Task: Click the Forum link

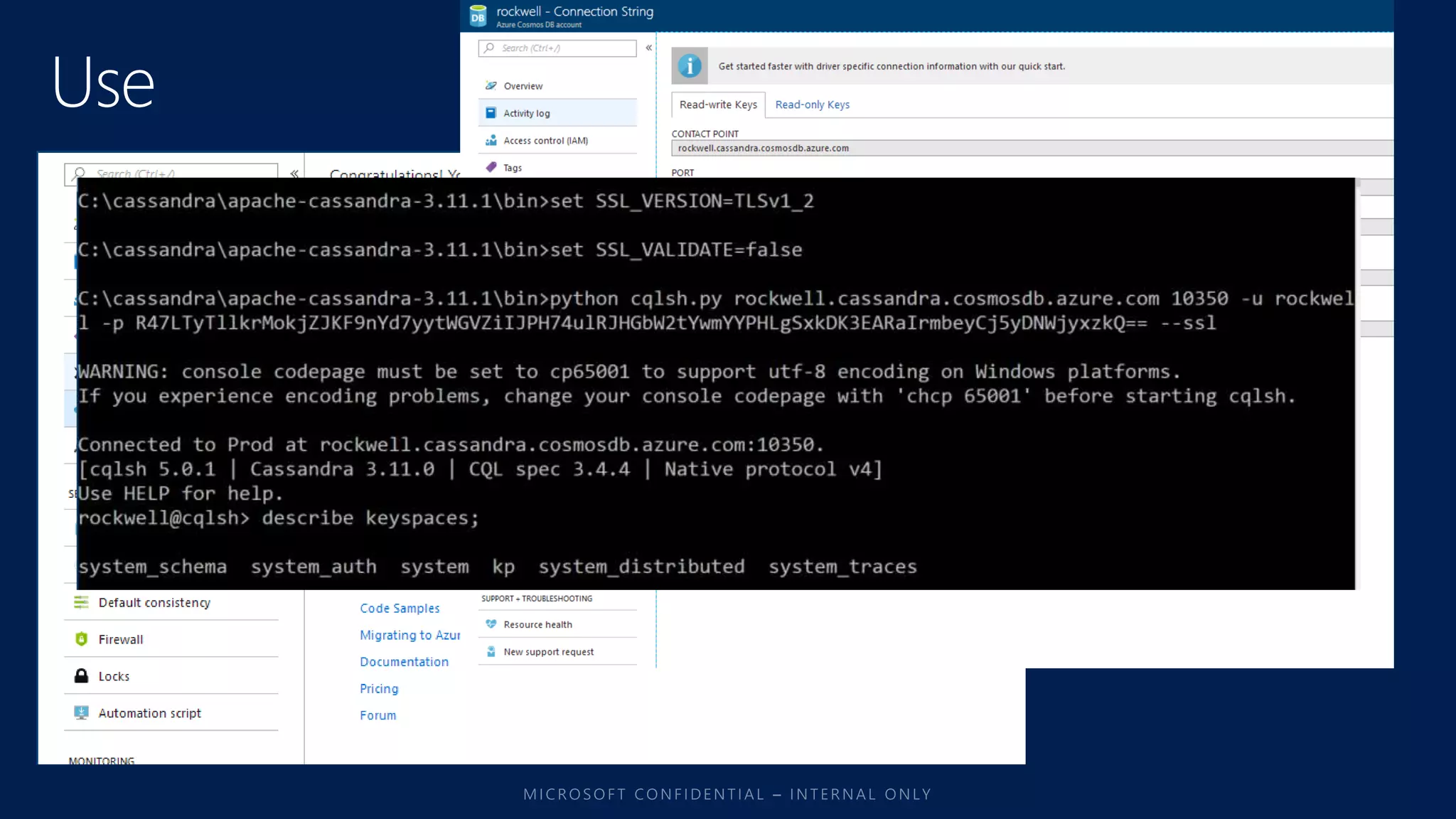Action: pos(378,715)
